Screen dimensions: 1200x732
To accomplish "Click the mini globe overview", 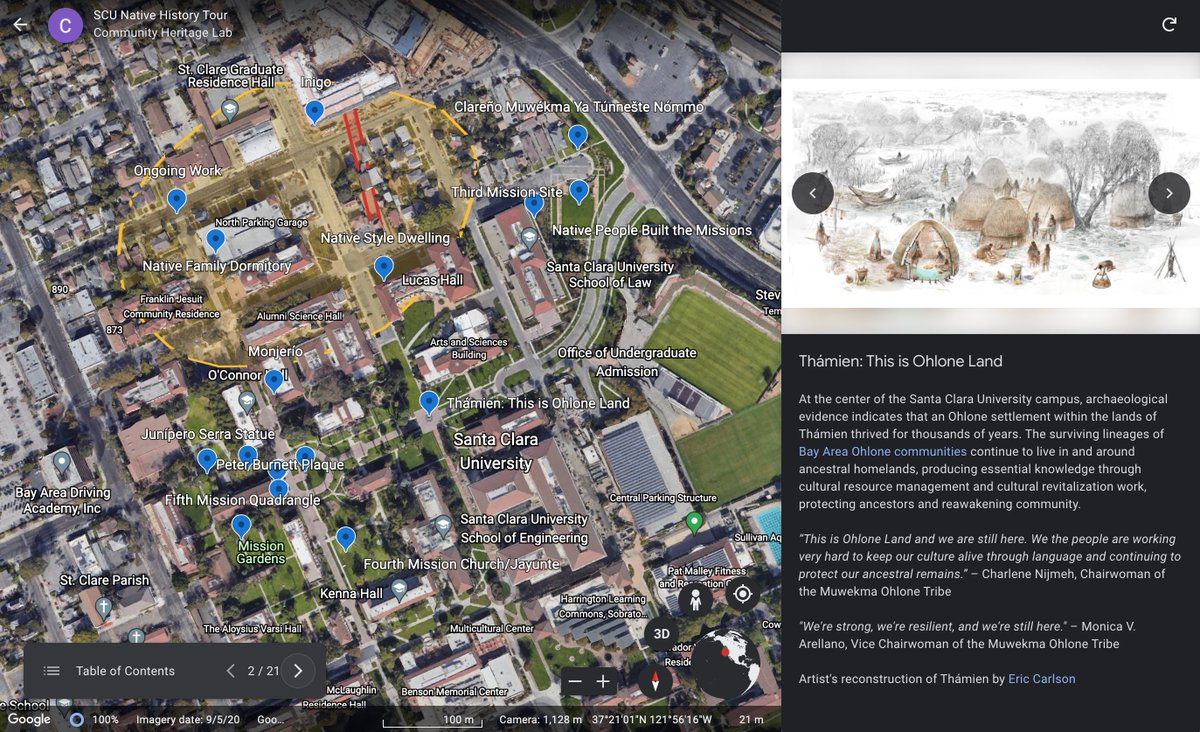I will pos(725,666).
